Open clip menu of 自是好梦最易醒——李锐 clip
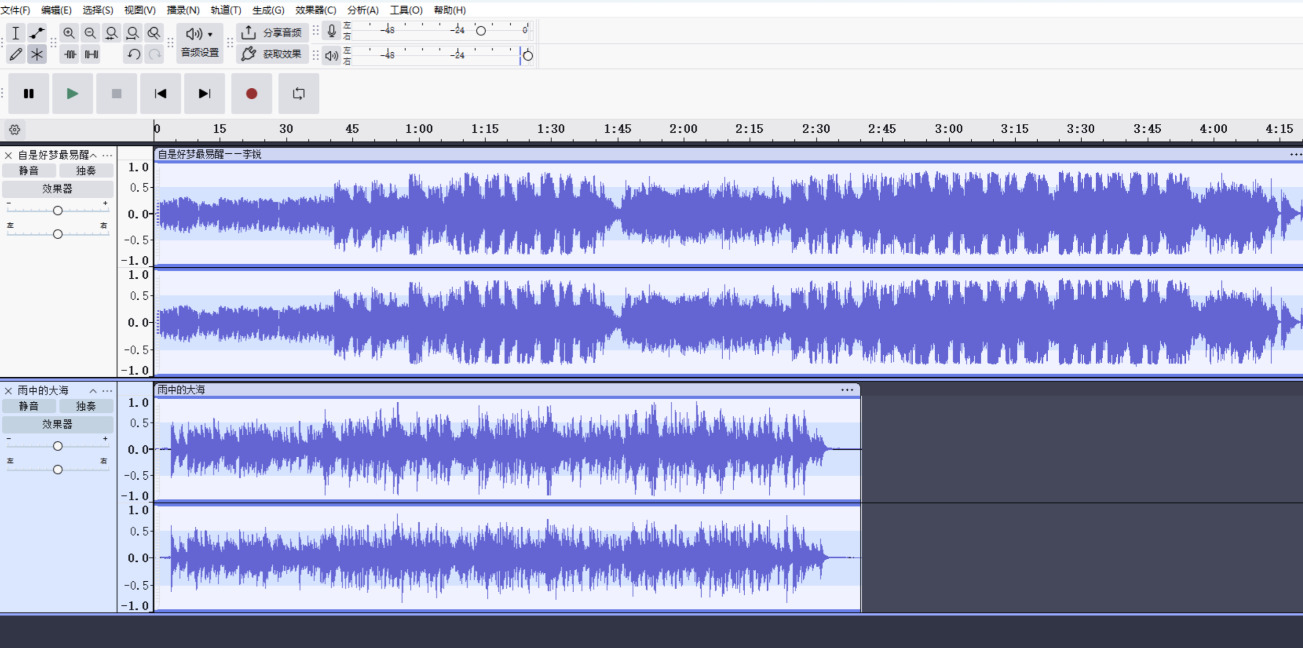1303x648 pixels. point(1295,154)
